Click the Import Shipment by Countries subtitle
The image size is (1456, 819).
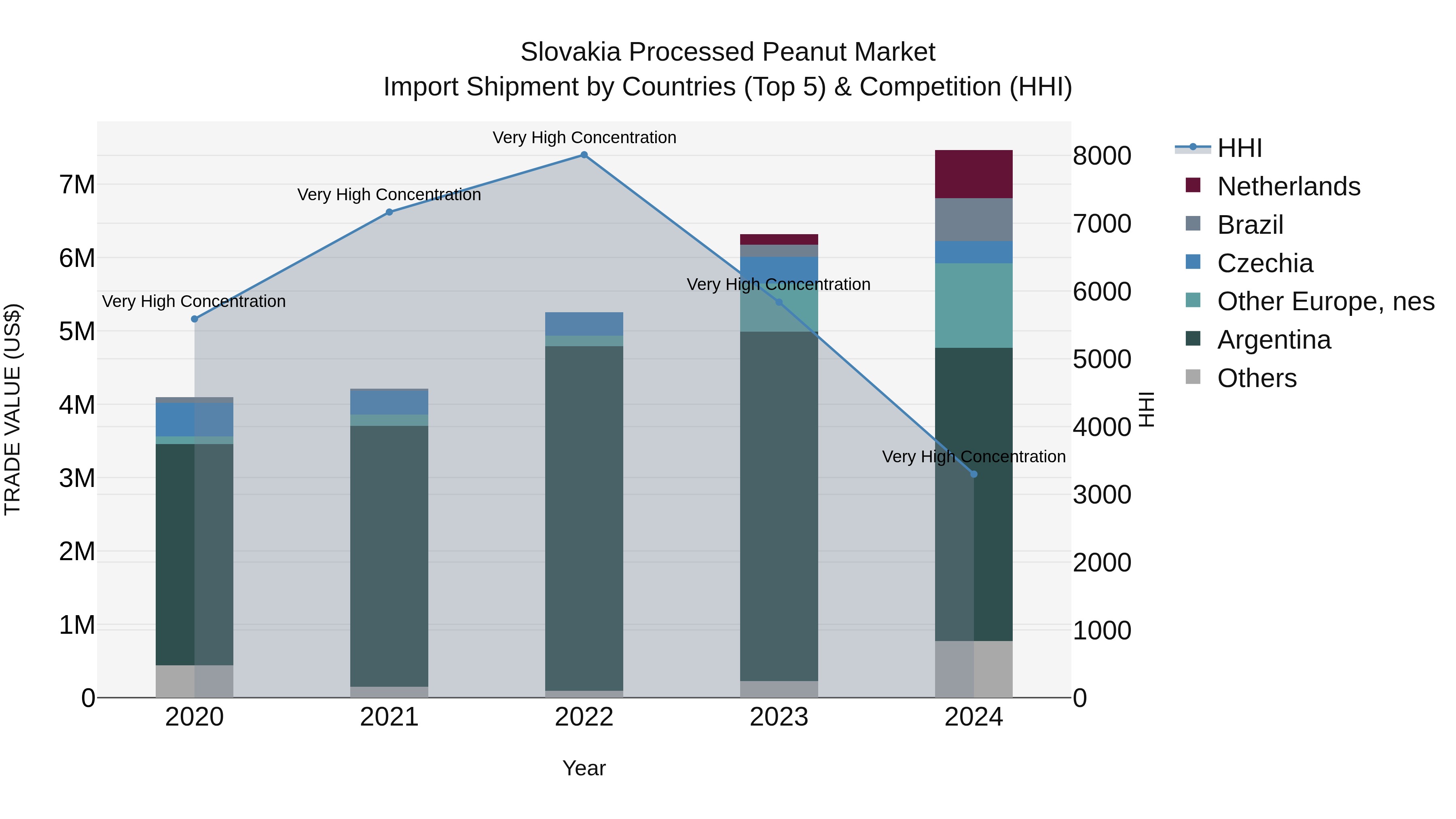point(728,87)
